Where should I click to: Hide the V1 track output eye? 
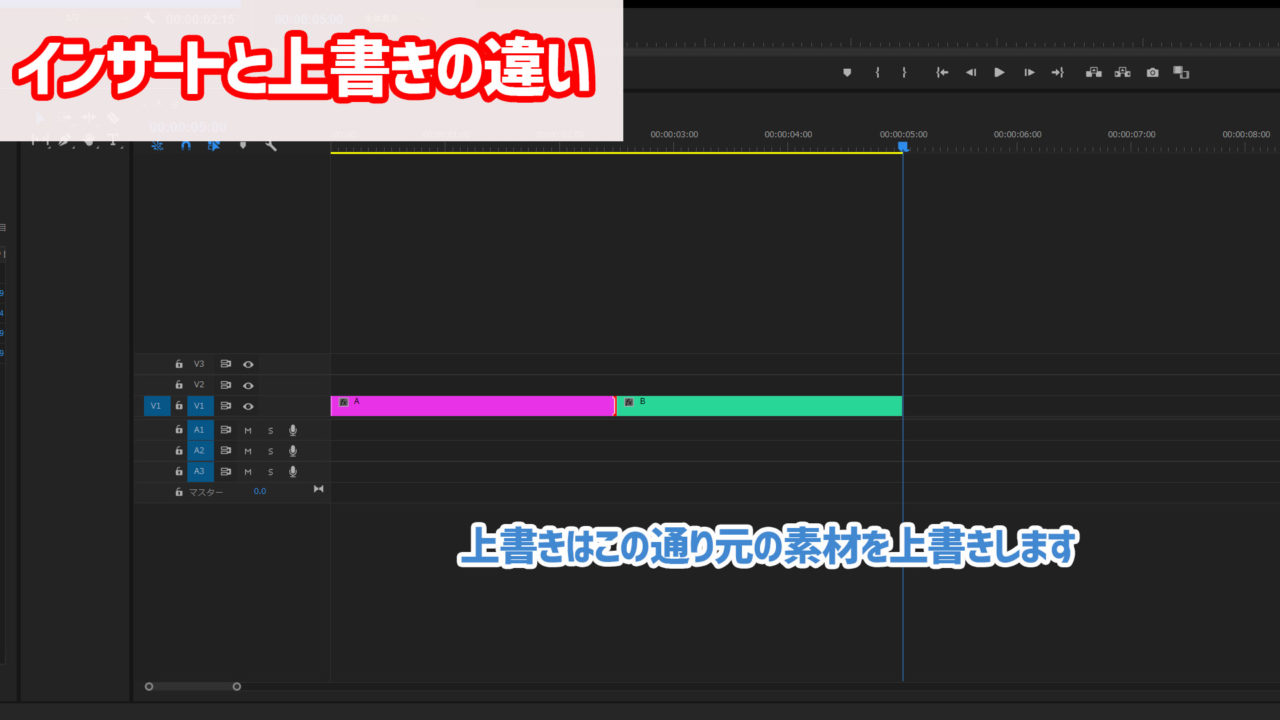(x=248, y=406)
